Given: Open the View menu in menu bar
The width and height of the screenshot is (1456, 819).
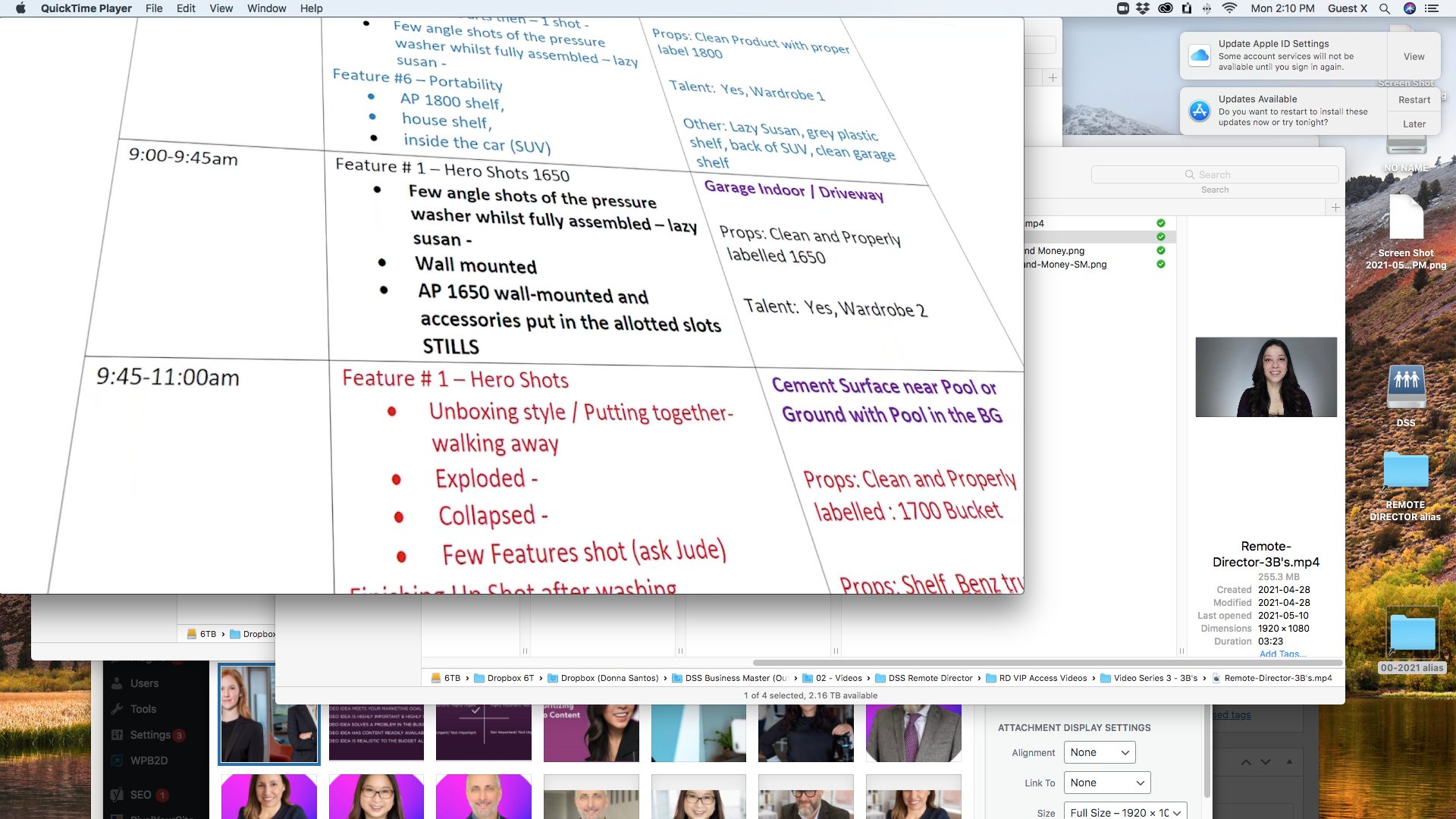Looking at the screenshot, I should [x=221, y=8].
